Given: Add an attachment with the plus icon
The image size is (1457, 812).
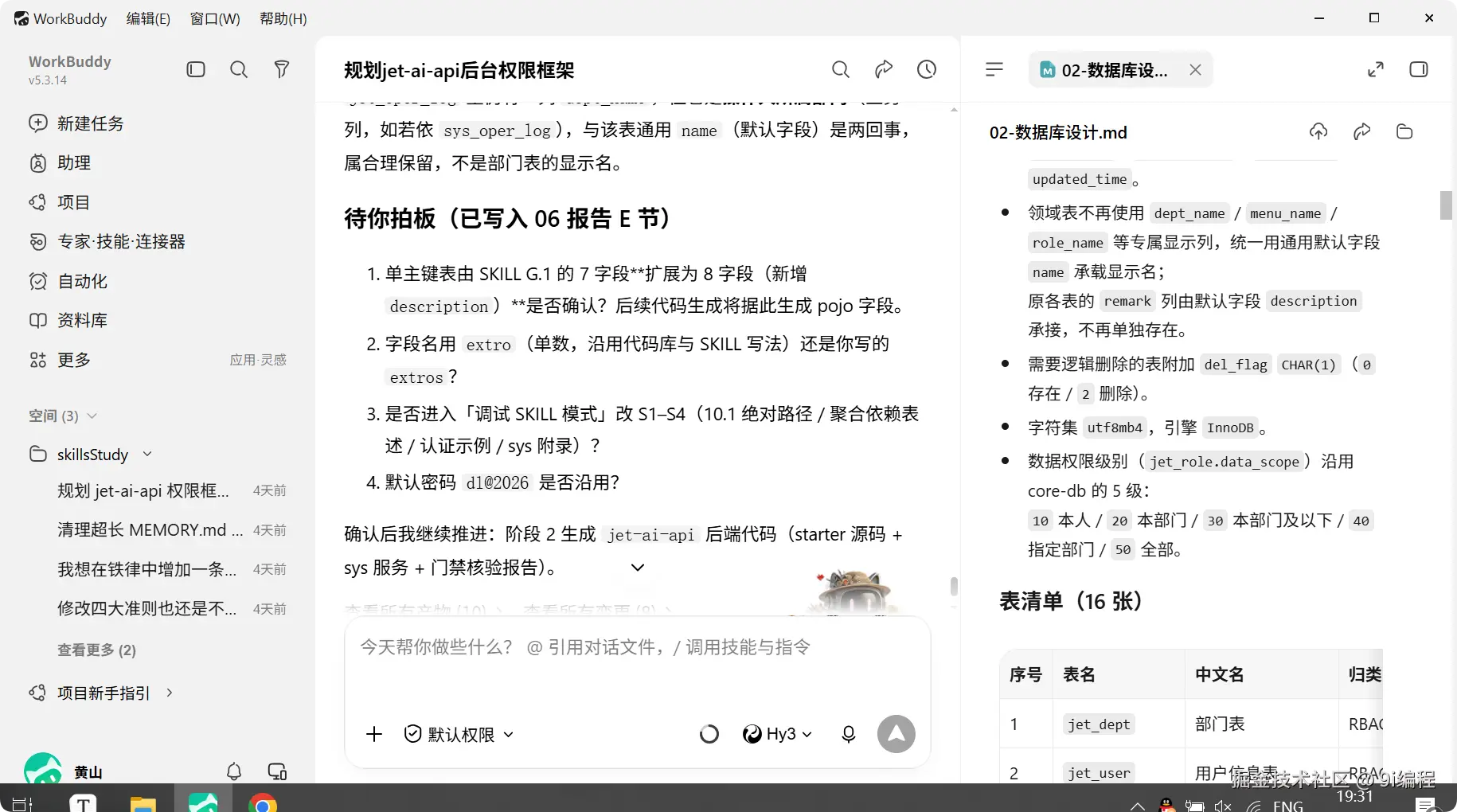Looking at the screenshot, I should coord(374,734).
